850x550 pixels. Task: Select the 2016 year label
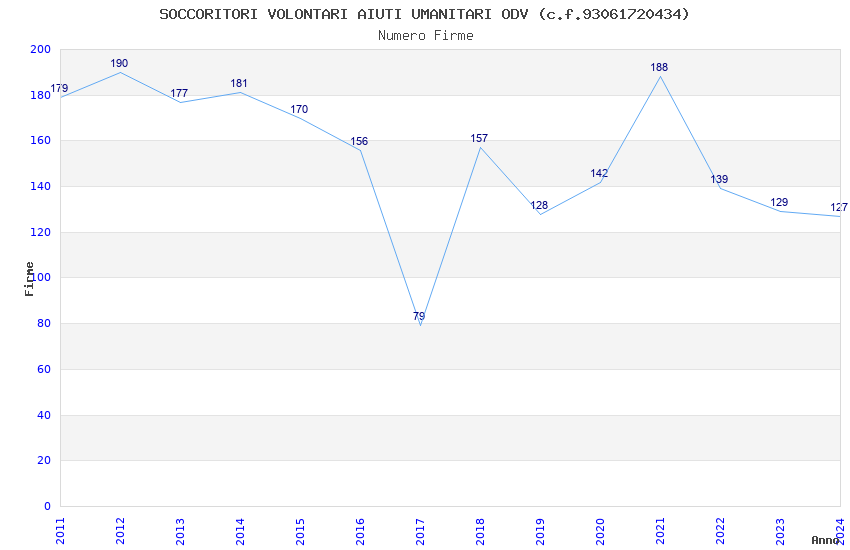[x=360, y=531]
